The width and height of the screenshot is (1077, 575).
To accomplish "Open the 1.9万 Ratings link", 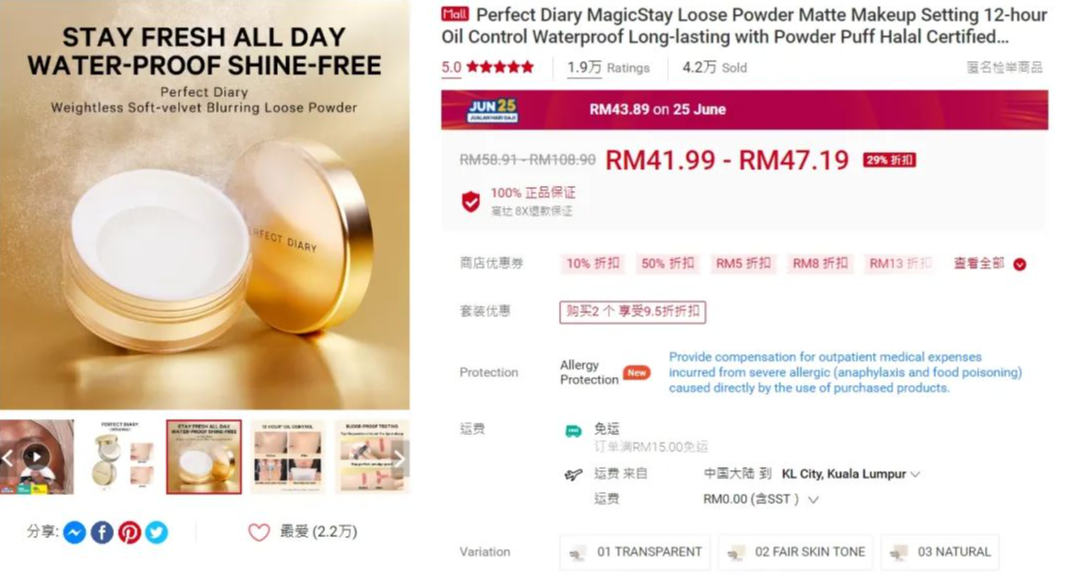I will pyautogui.click(x=609, y=67).
